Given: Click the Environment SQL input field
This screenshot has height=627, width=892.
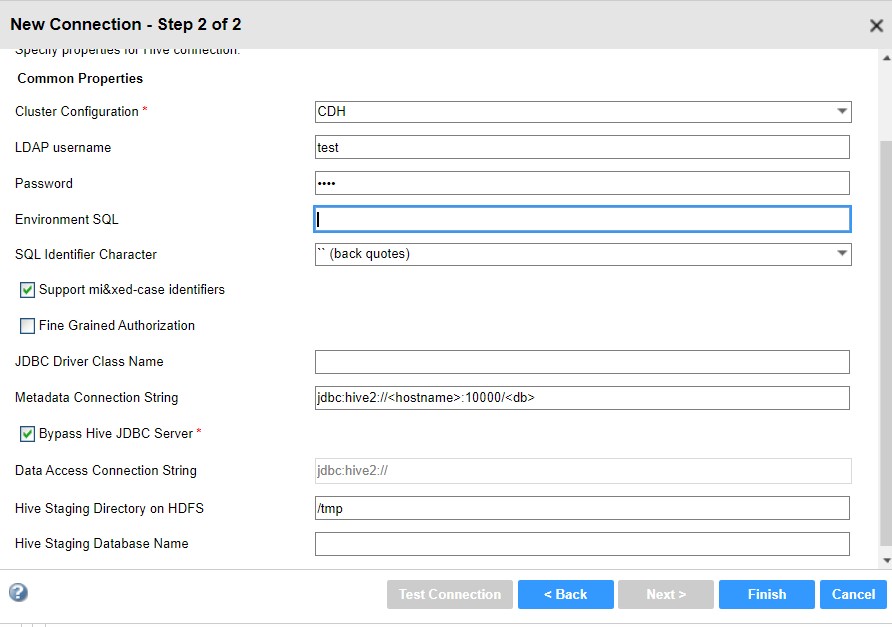Looking at the screenshot, I should pyautogui.click(x=583, y=219).
